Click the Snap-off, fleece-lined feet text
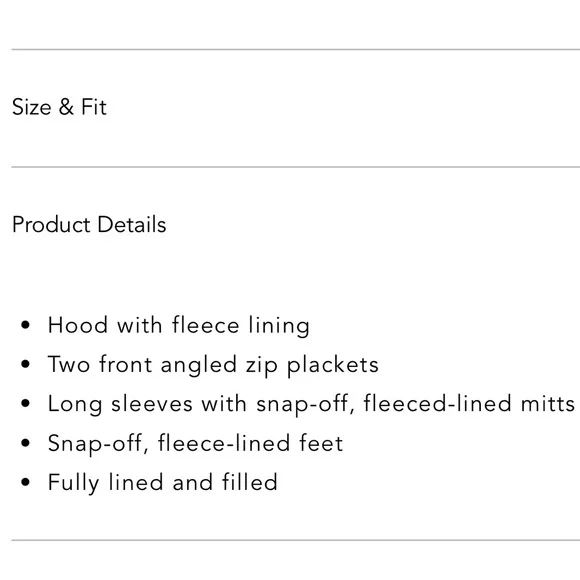Viewport: 580px width, 580px height. 196,444
